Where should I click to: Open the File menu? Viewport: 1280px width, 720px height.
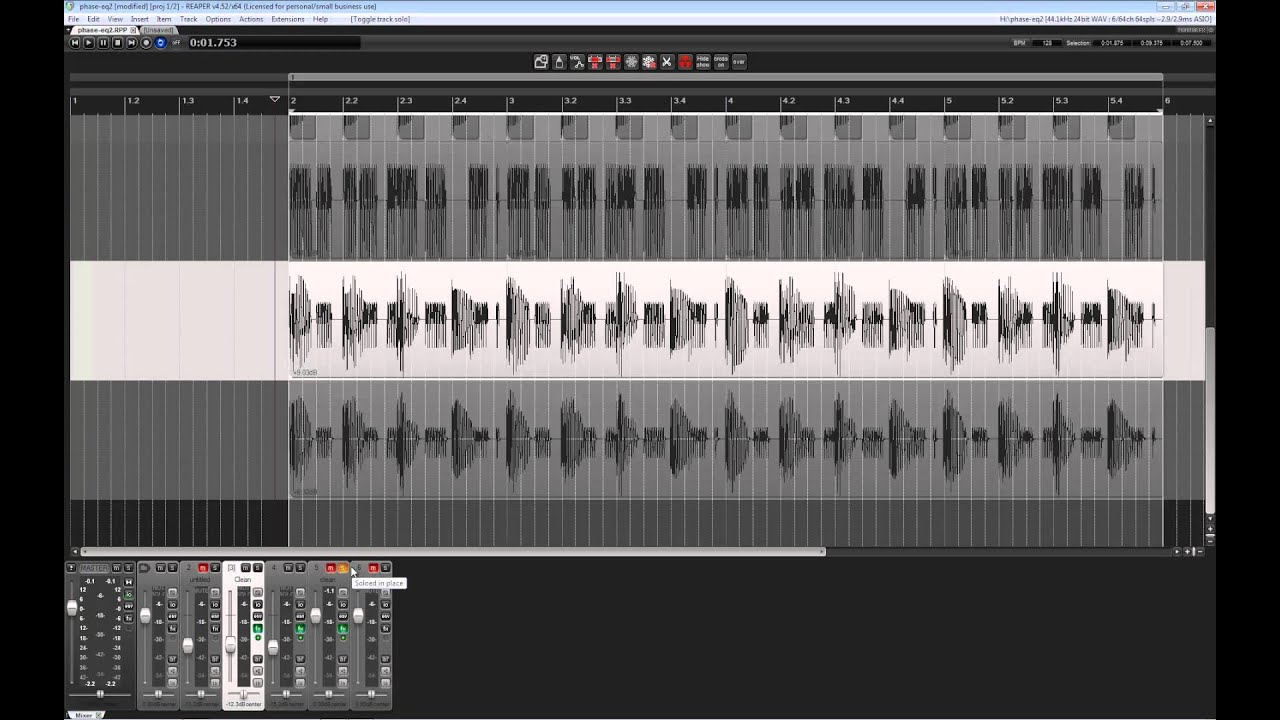tap(74, 19)
